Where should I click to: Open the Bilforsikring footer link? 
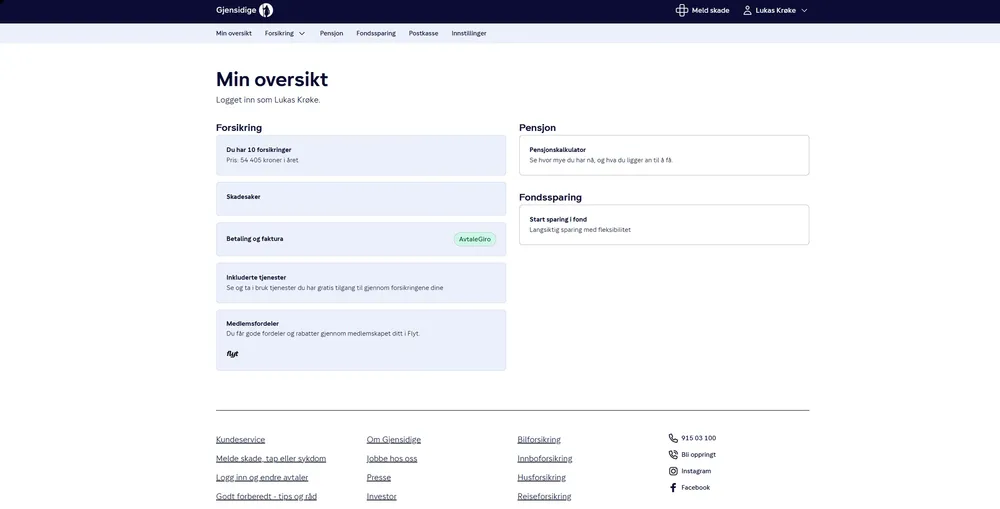pos(538,439)
